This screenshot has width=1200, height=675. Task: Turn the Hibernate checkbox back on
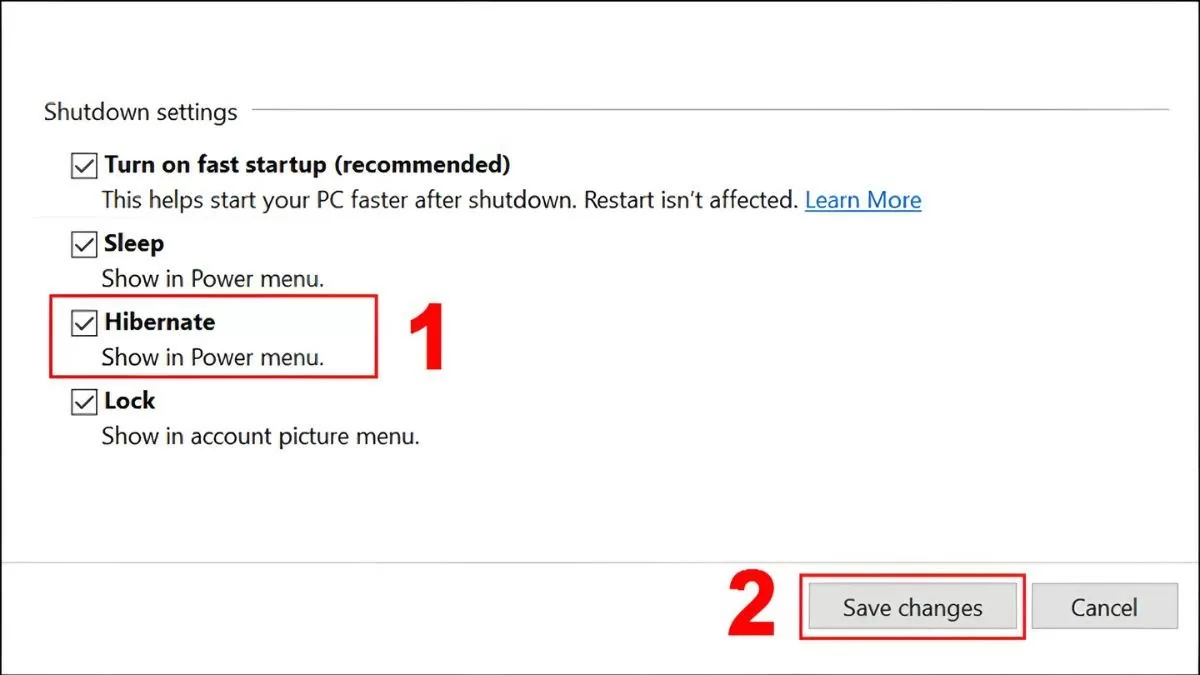pyautogui.click(x=82, y=322)
